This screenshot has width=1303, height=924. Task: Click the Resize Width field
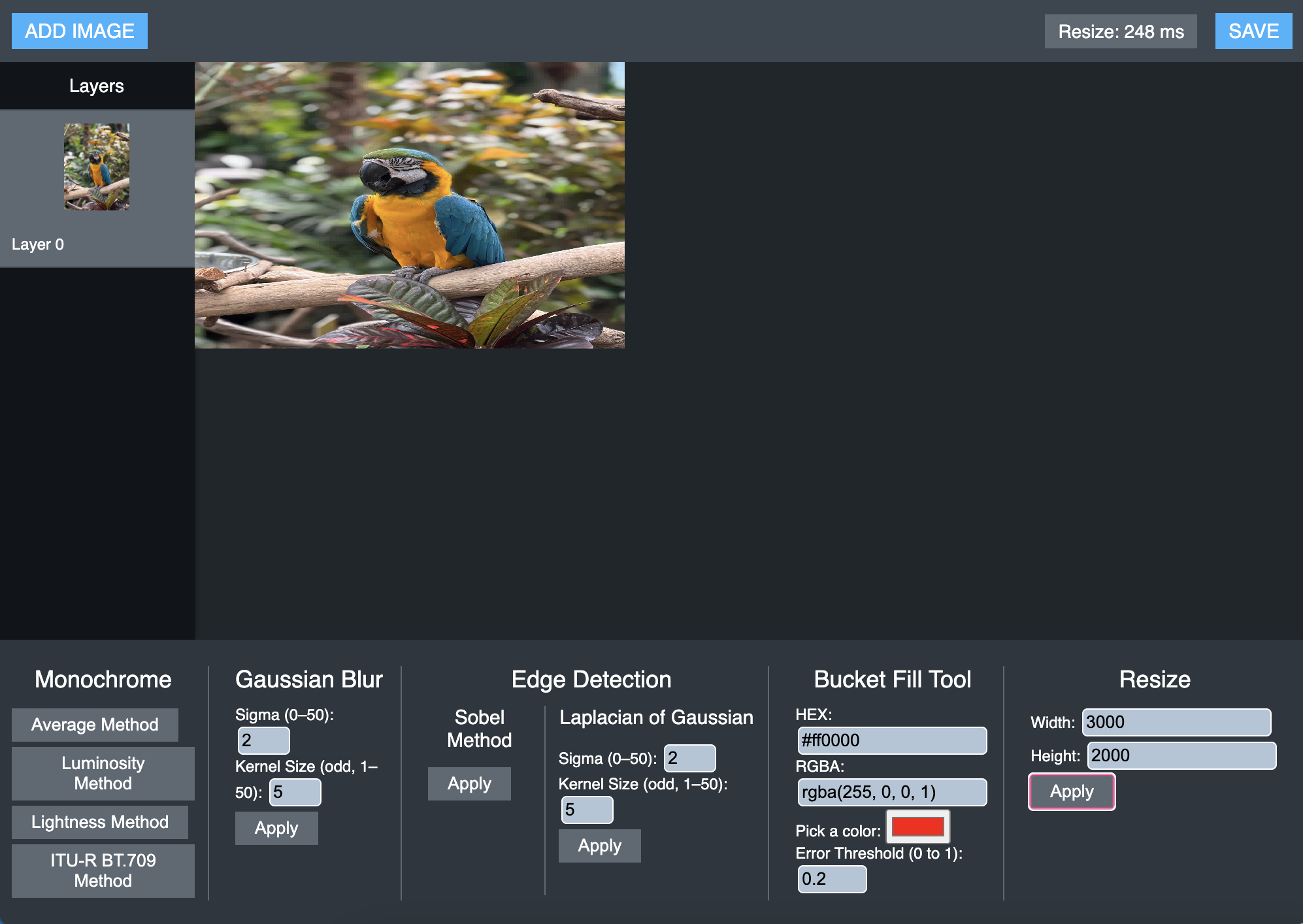coord(1176,722)
